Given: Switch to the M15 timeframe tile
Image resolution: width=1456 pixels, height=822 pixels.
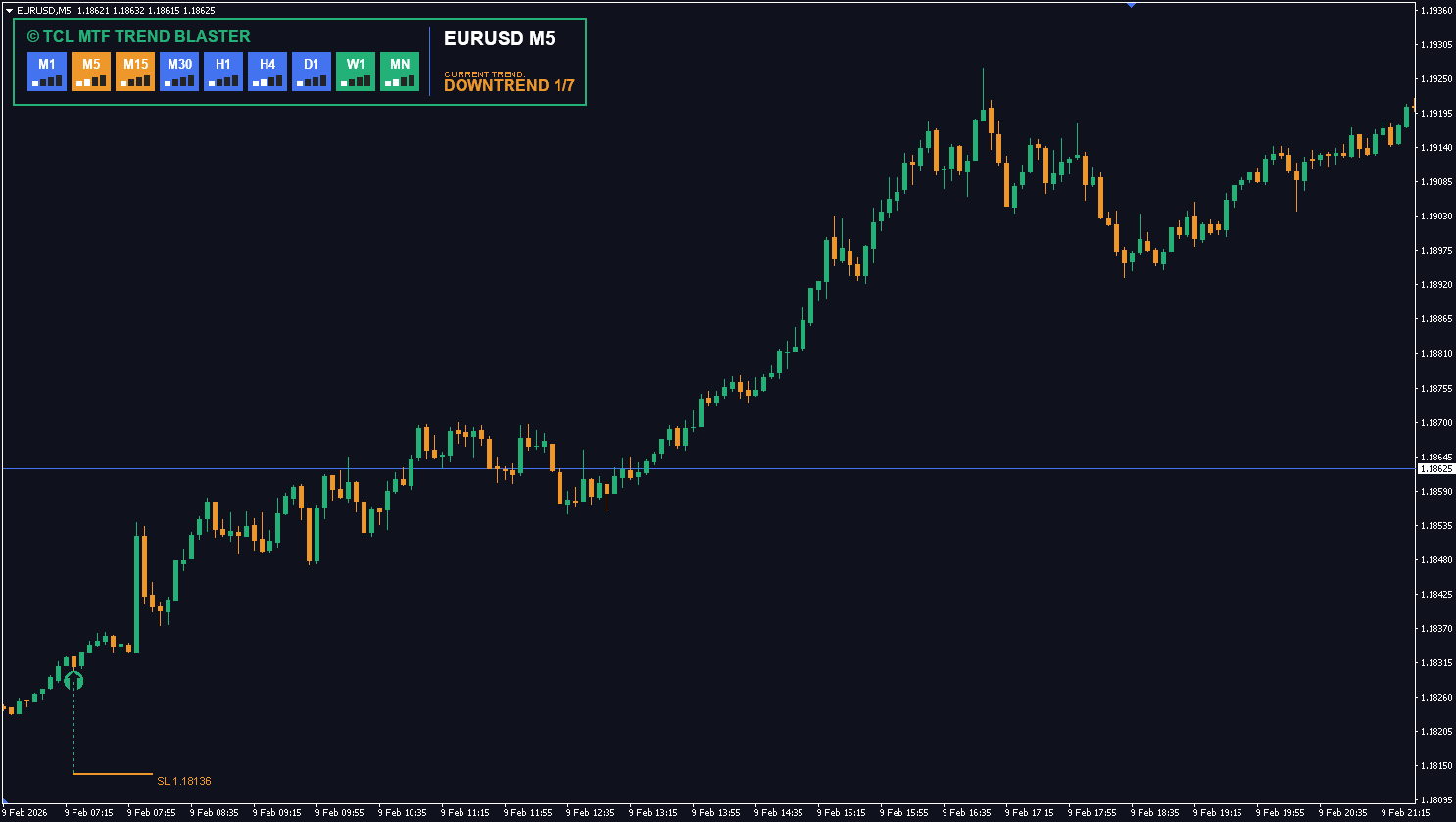Looking at the screenshot, I should click(135, 72).
